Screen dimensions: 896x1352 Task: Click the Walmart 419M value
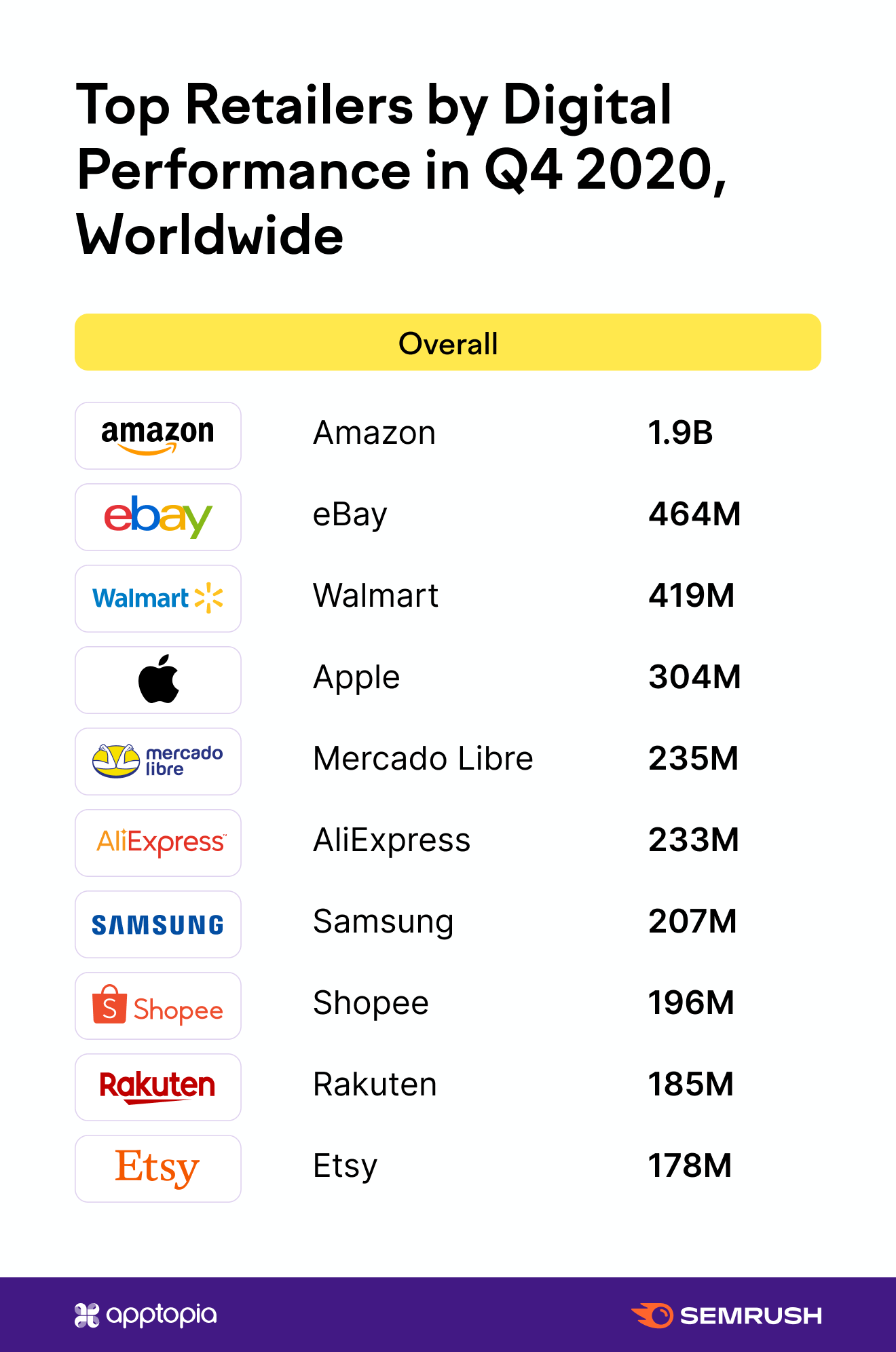(x=692, y=596)
